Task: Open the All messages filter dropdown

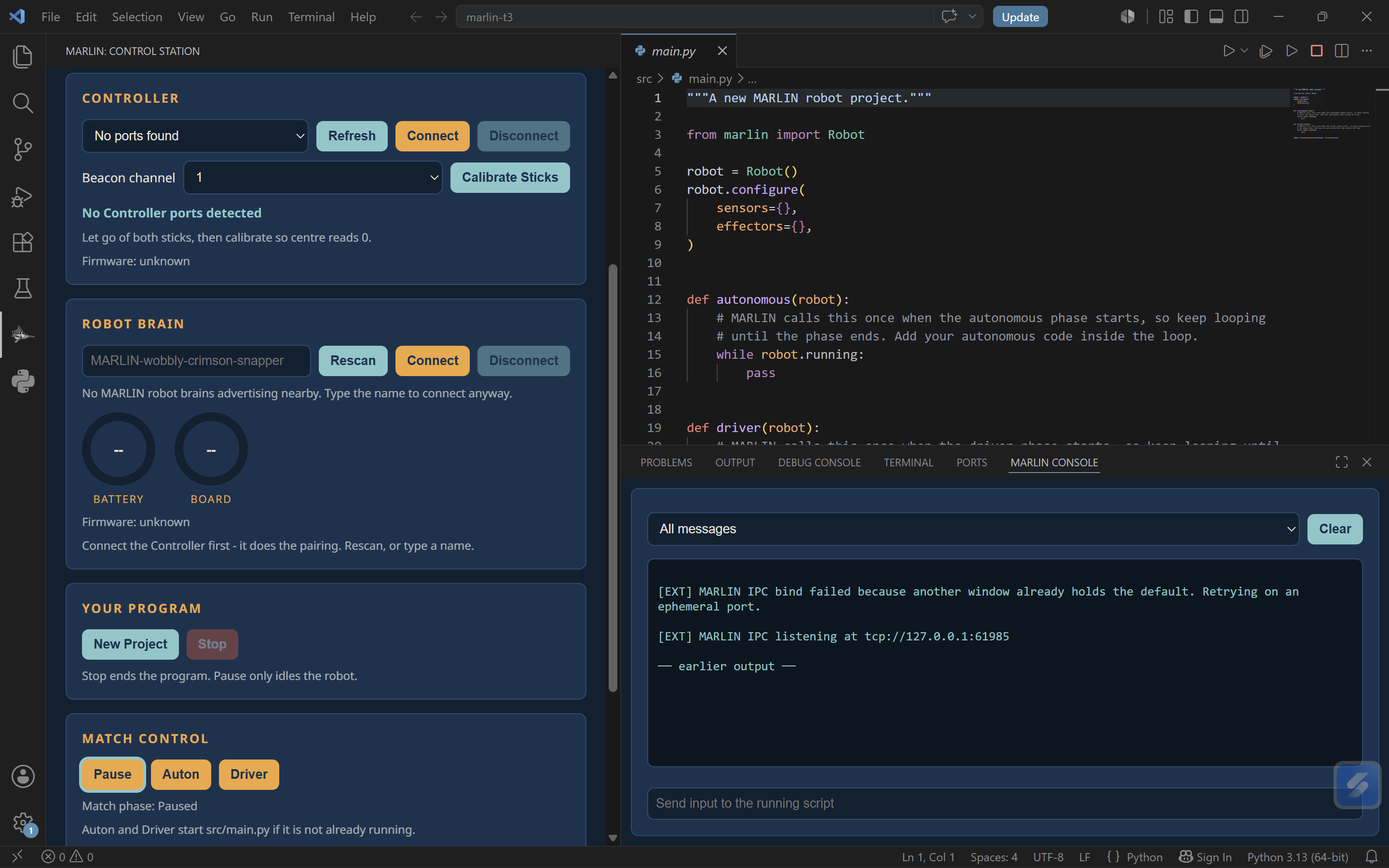Action: [x=973, y=529]
